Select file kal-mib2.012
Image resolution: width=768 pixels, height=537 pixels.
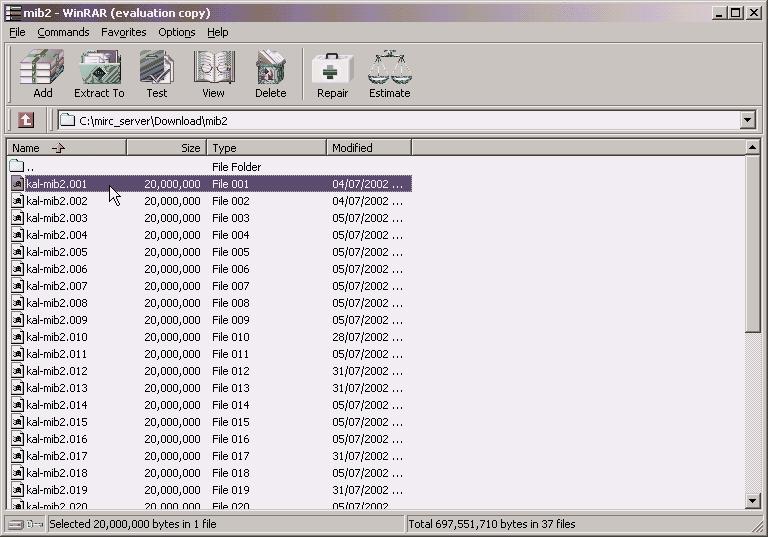57,371
